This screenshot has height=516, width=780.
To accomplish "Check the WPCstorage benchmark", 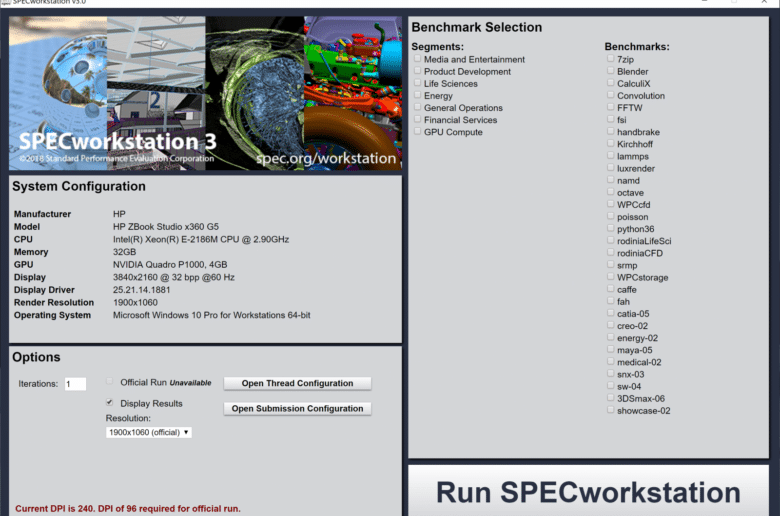I will [x=610, y=277].
